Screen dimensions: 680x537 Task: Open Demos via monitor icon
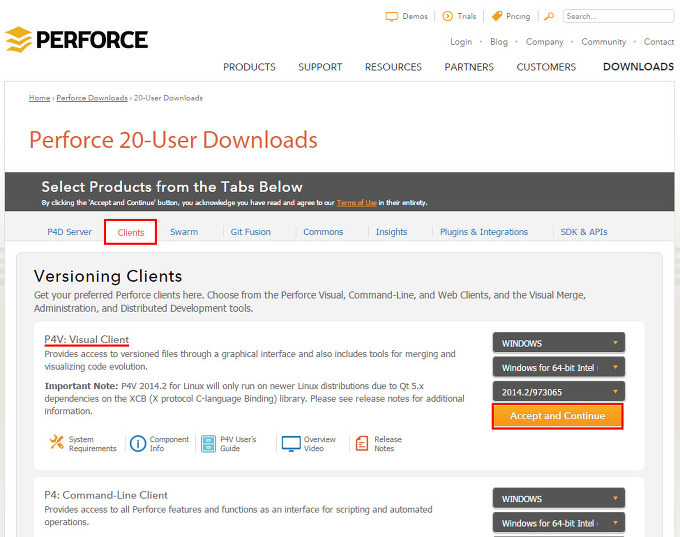[392, 16]
